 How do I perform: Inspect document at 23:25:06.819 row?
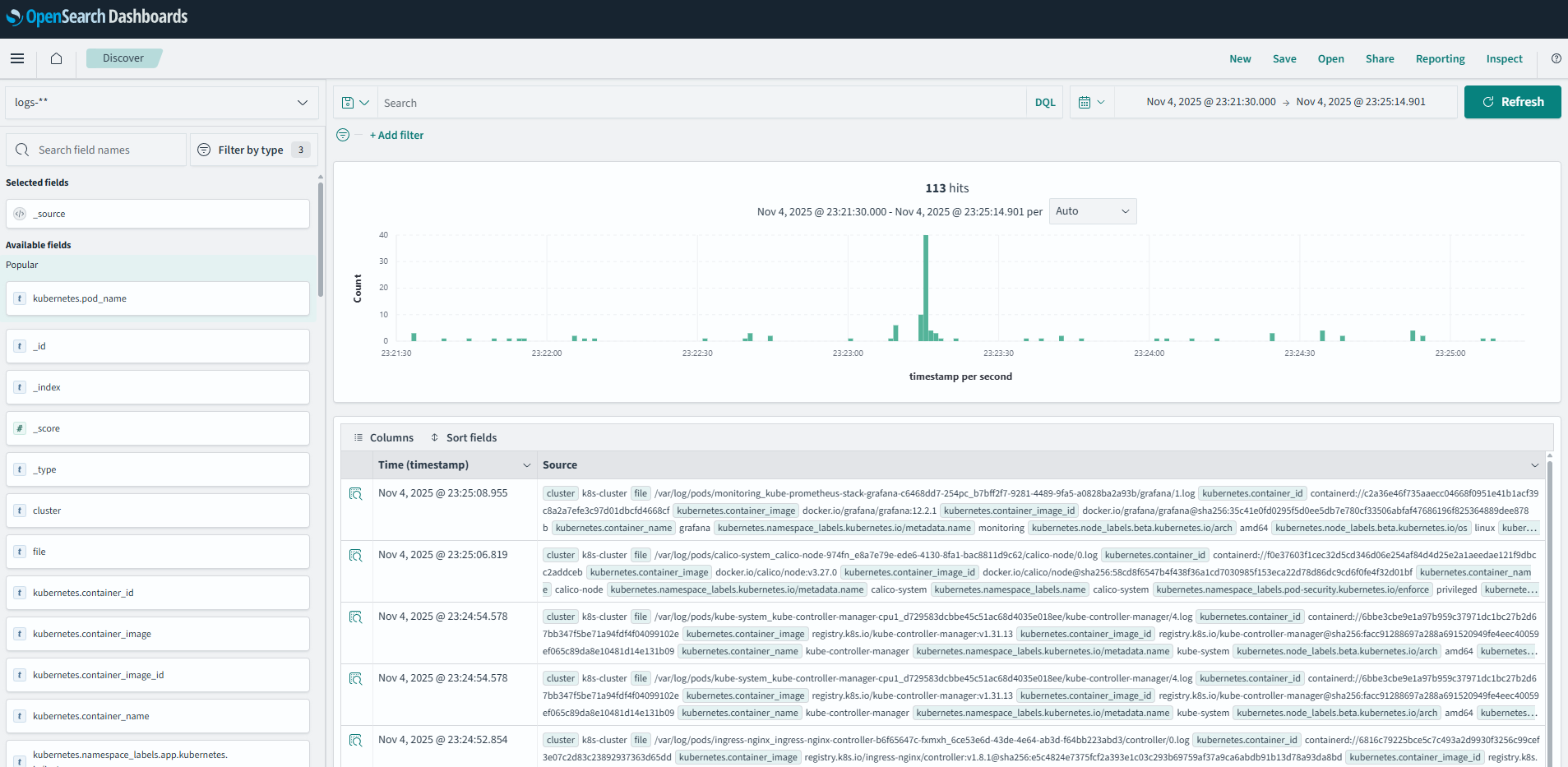pos(356,556)
